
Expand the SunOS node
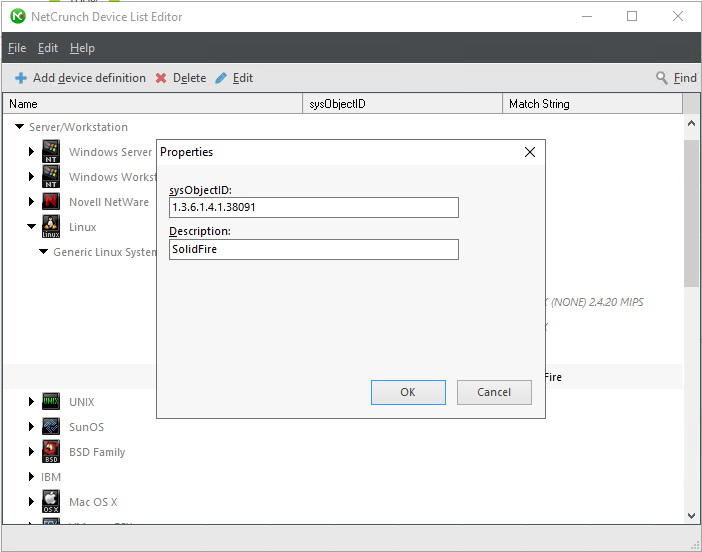click(31, 427)
